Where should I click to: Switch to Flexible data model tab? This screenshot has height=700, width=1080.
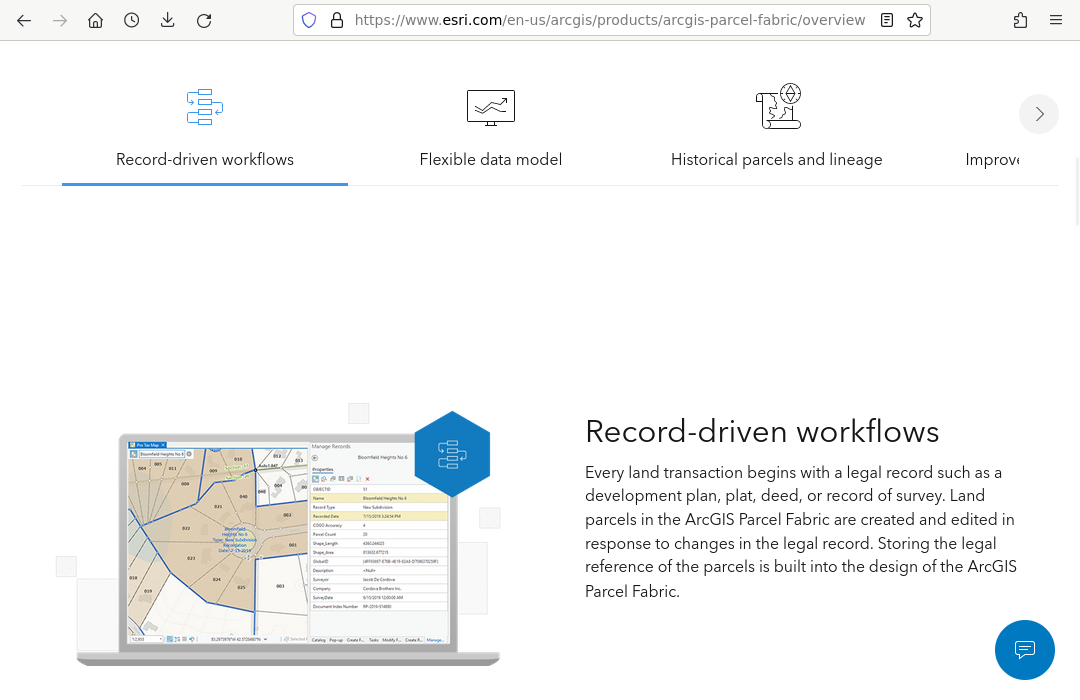[491, 160]
